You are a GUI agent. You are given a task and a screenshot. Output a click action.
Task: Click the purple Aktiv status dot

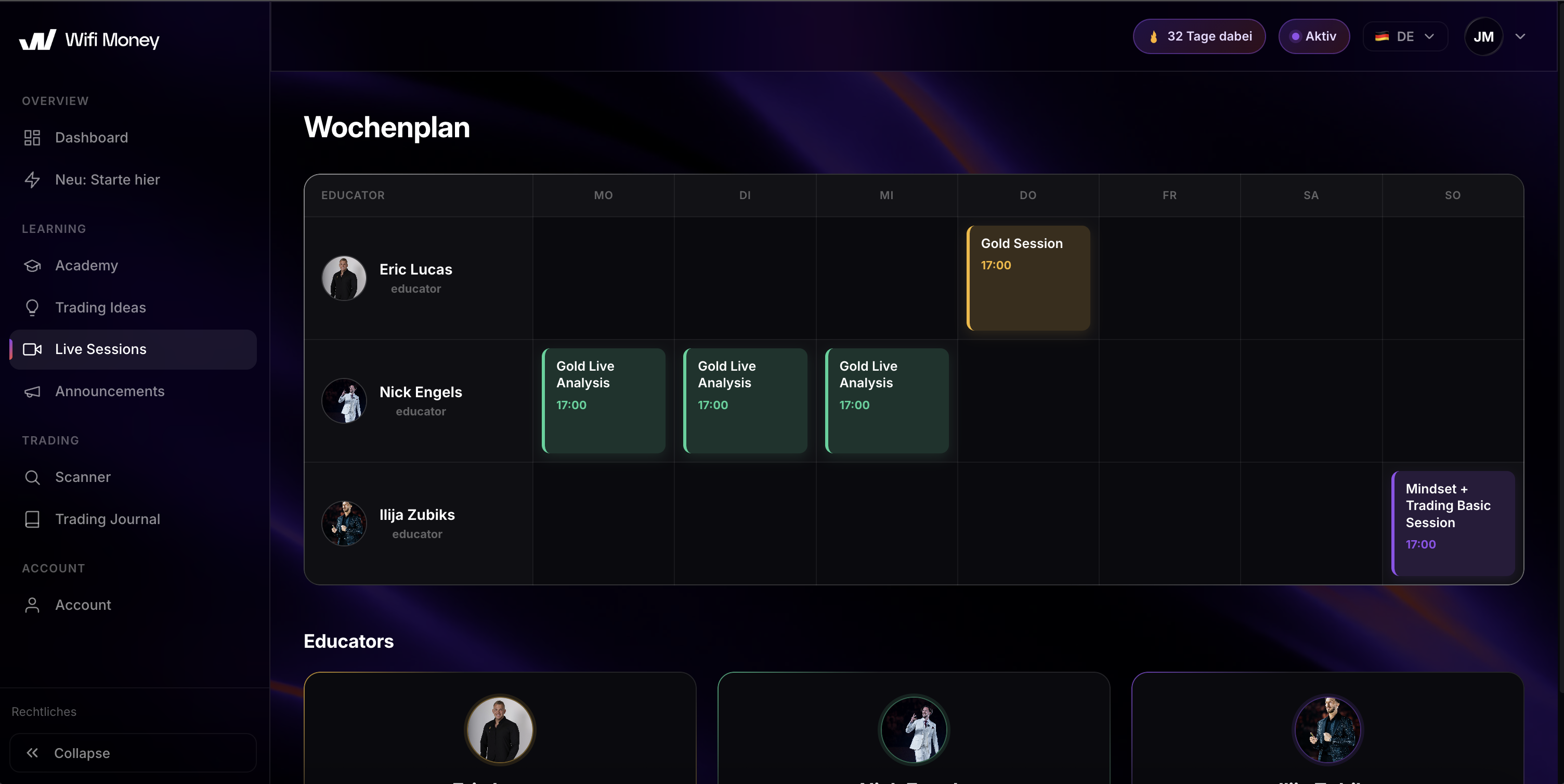(1295, 36)
